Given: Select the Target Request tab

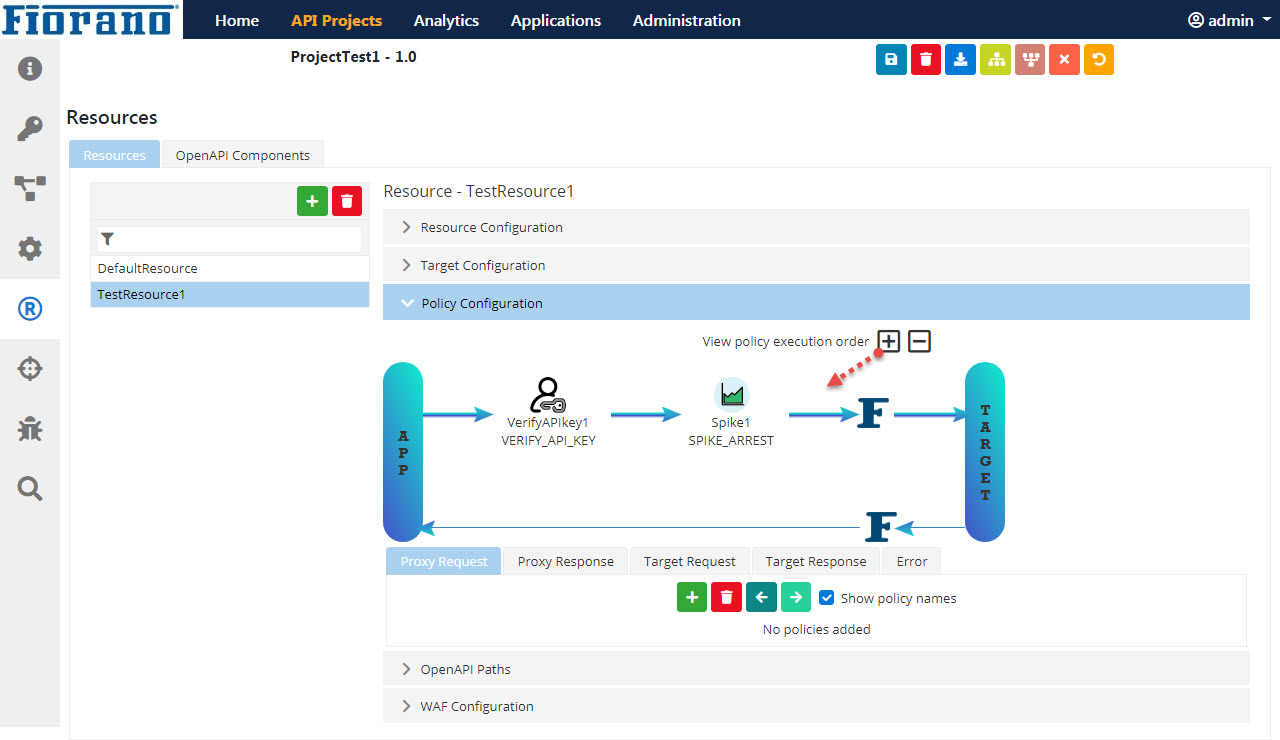Looking at the screenshot, I should tap(690, 561).
